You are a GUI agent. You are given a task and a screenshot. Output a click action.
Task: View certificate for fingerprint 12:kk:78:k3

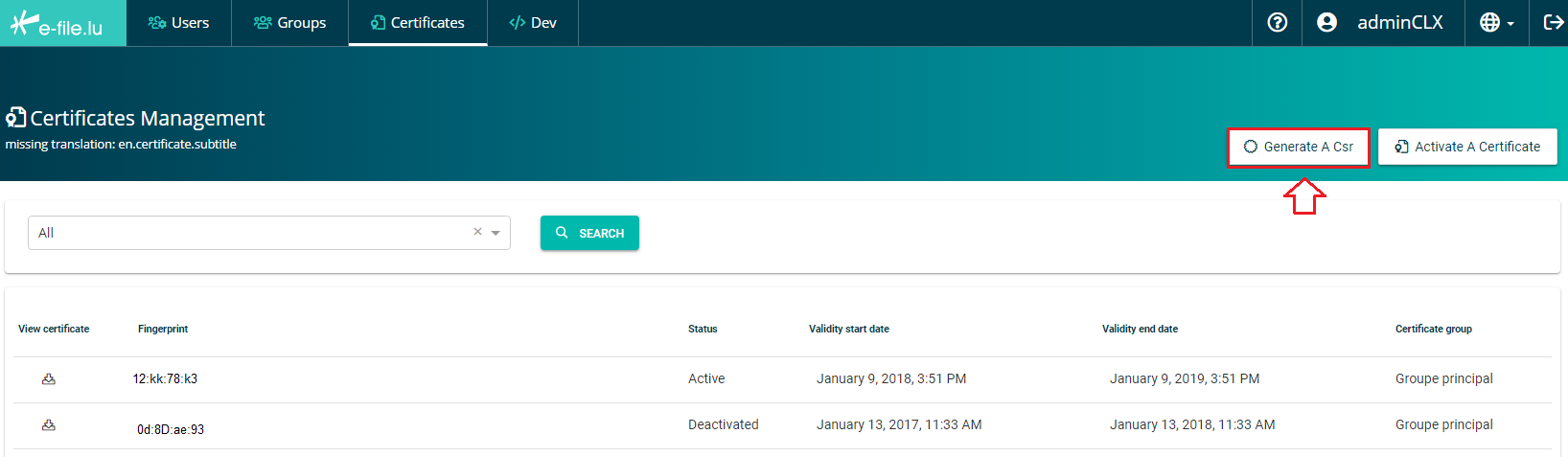tap(49, 379)
